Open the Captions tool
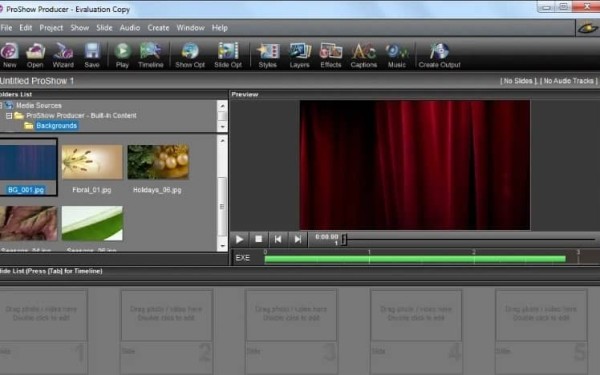 click(x=364, y=55)
